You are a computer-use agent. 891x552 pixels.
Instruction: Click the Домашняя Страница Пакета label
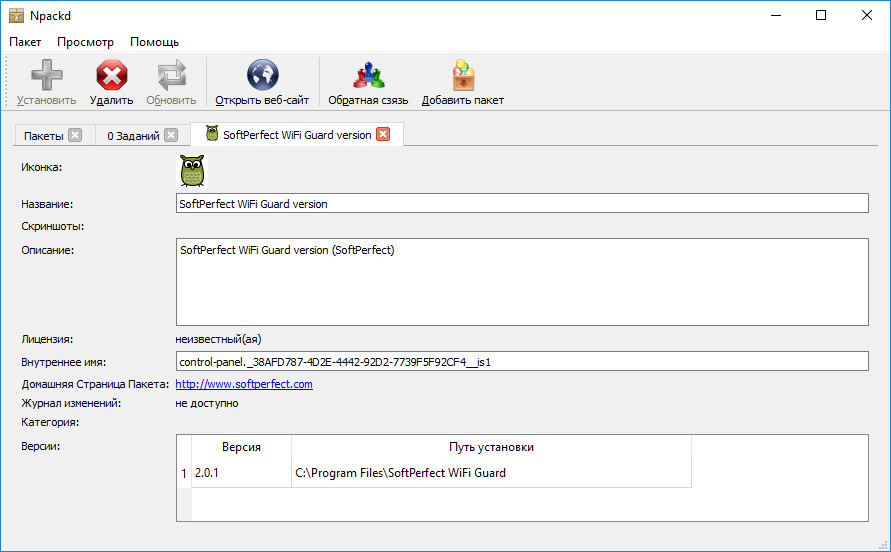pos(95,384)
